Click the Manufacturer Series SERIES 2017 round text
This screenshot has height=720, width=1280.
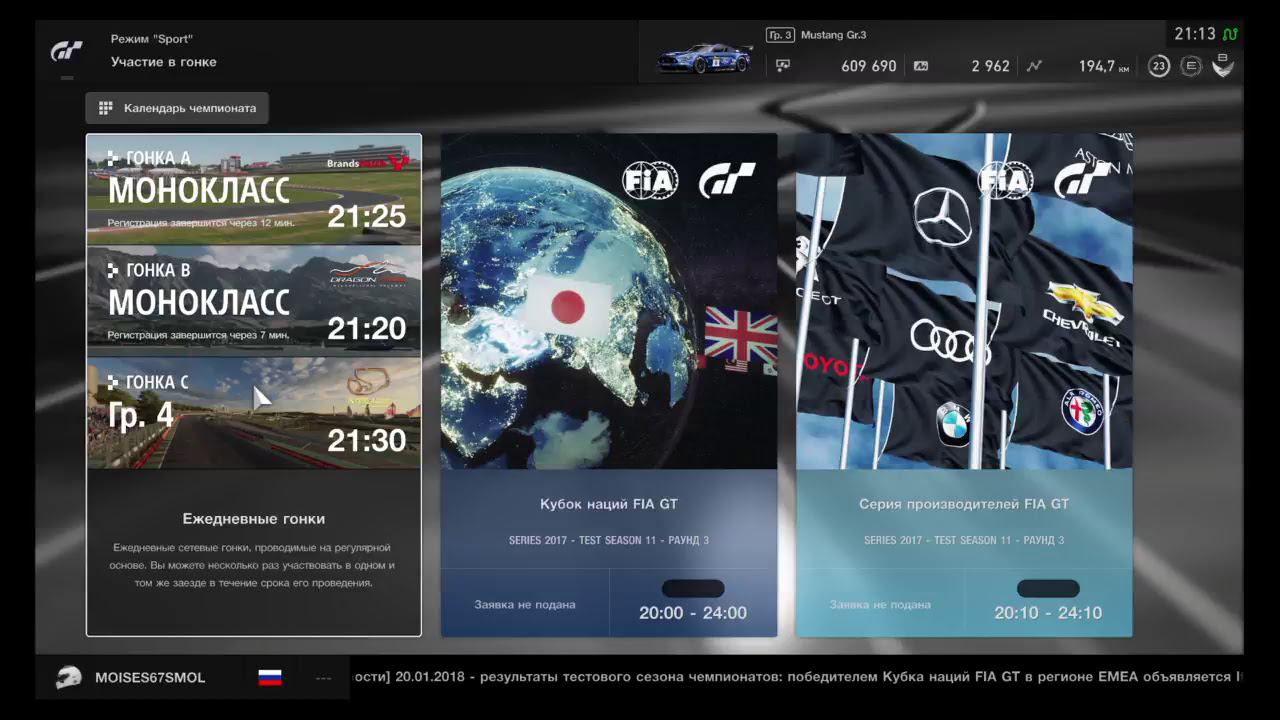coord(964,541)
